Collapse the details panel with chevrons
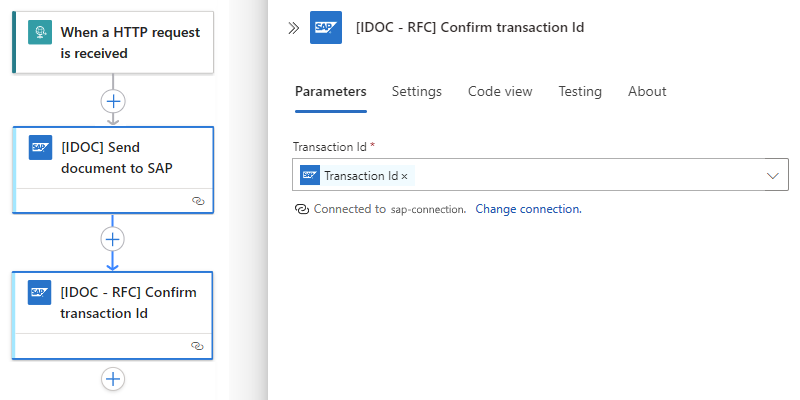 (x=294, y=28)
